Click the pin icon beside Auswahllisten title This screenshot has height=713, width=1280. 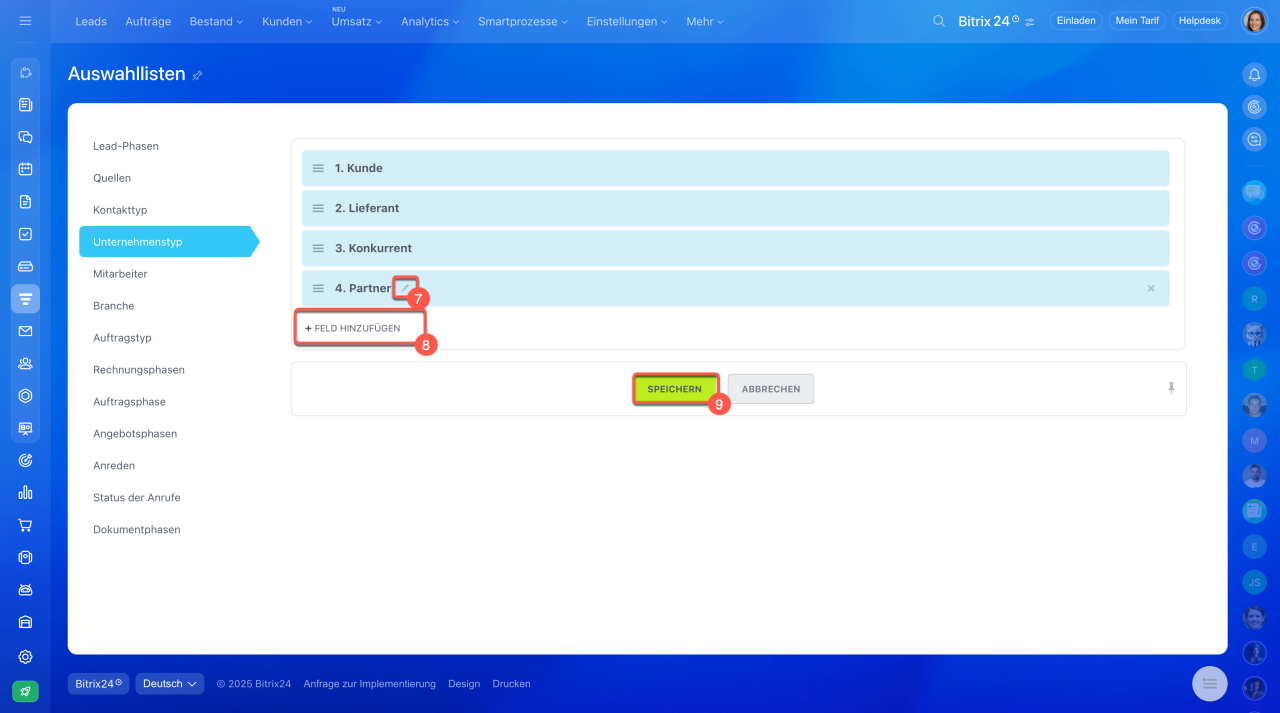(197, 75)
